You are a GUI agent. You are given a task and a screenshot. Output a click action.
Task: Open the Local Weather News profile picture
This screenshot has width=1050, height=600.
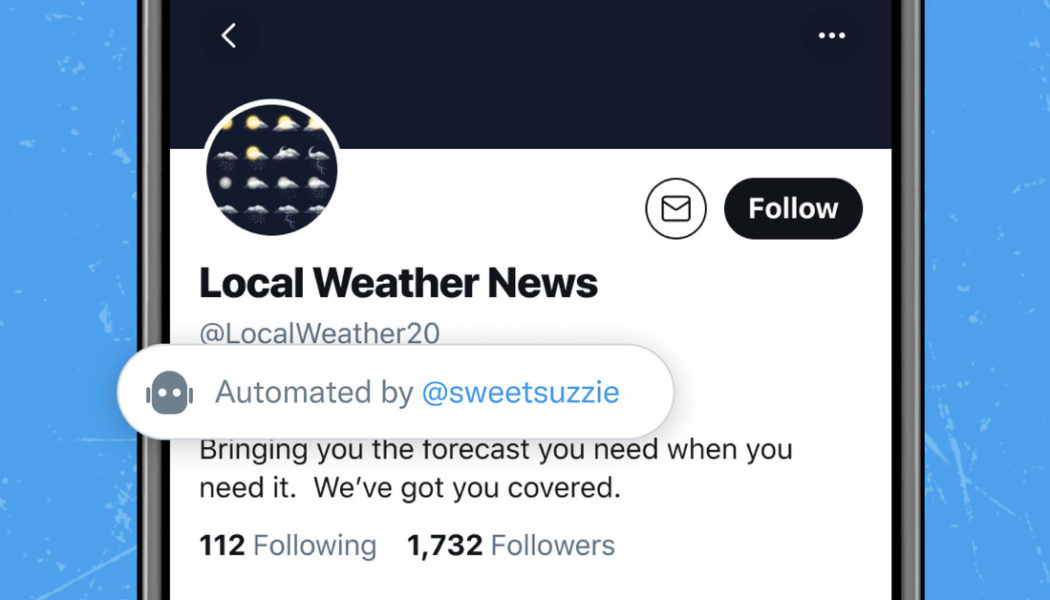click(x=271, y=169)
